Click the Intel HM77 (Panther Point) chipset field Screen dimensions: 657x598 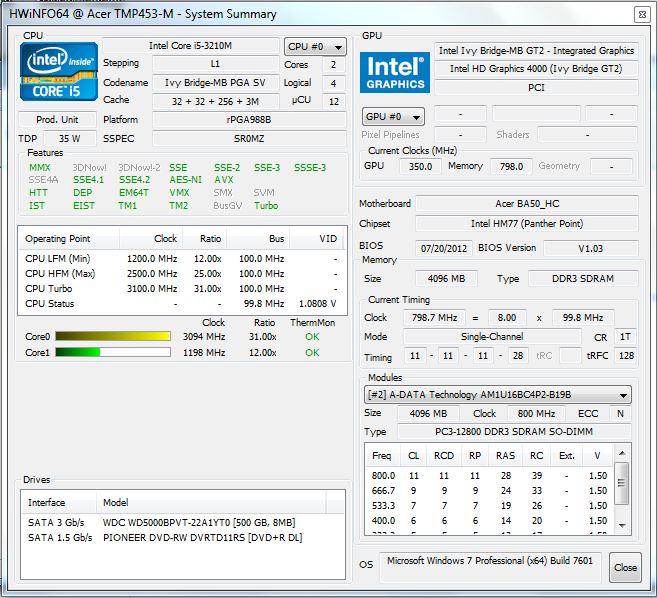[x=527, y=223]
